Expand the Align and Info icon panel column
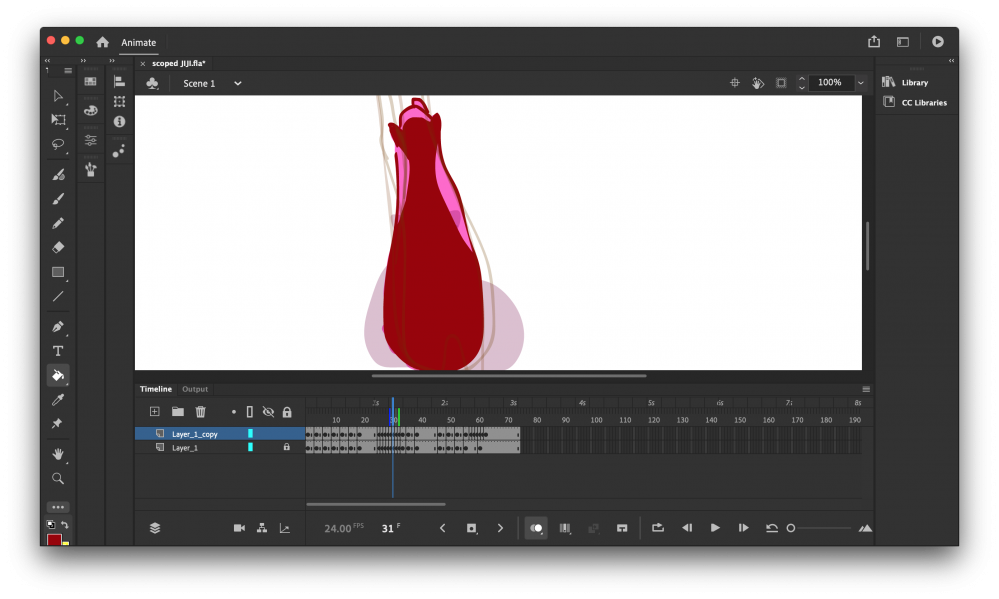This screenshot has width=999, height=599. point(111,61)
